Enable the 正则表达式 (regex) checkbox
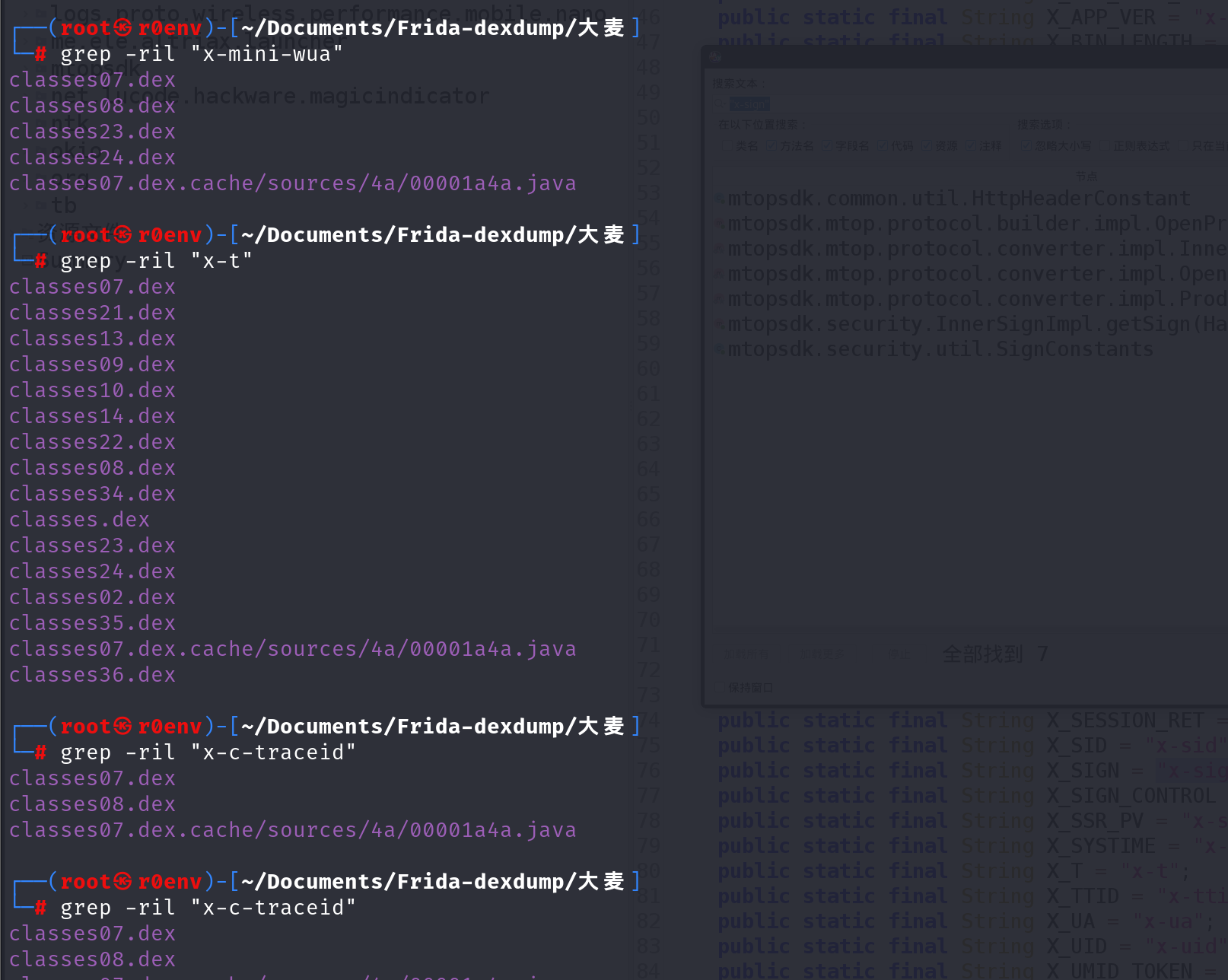 tap(1104, 146)
